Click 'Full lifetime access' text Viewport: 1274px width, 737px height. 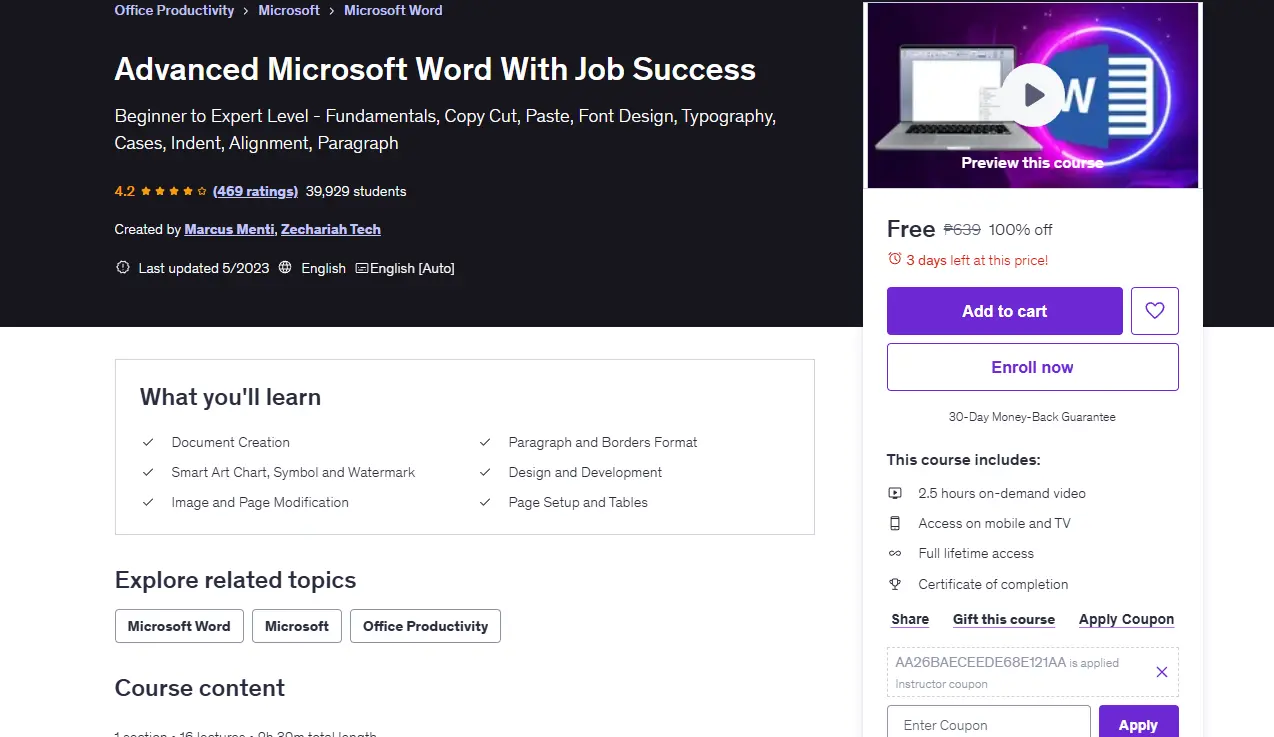point(976,553)
